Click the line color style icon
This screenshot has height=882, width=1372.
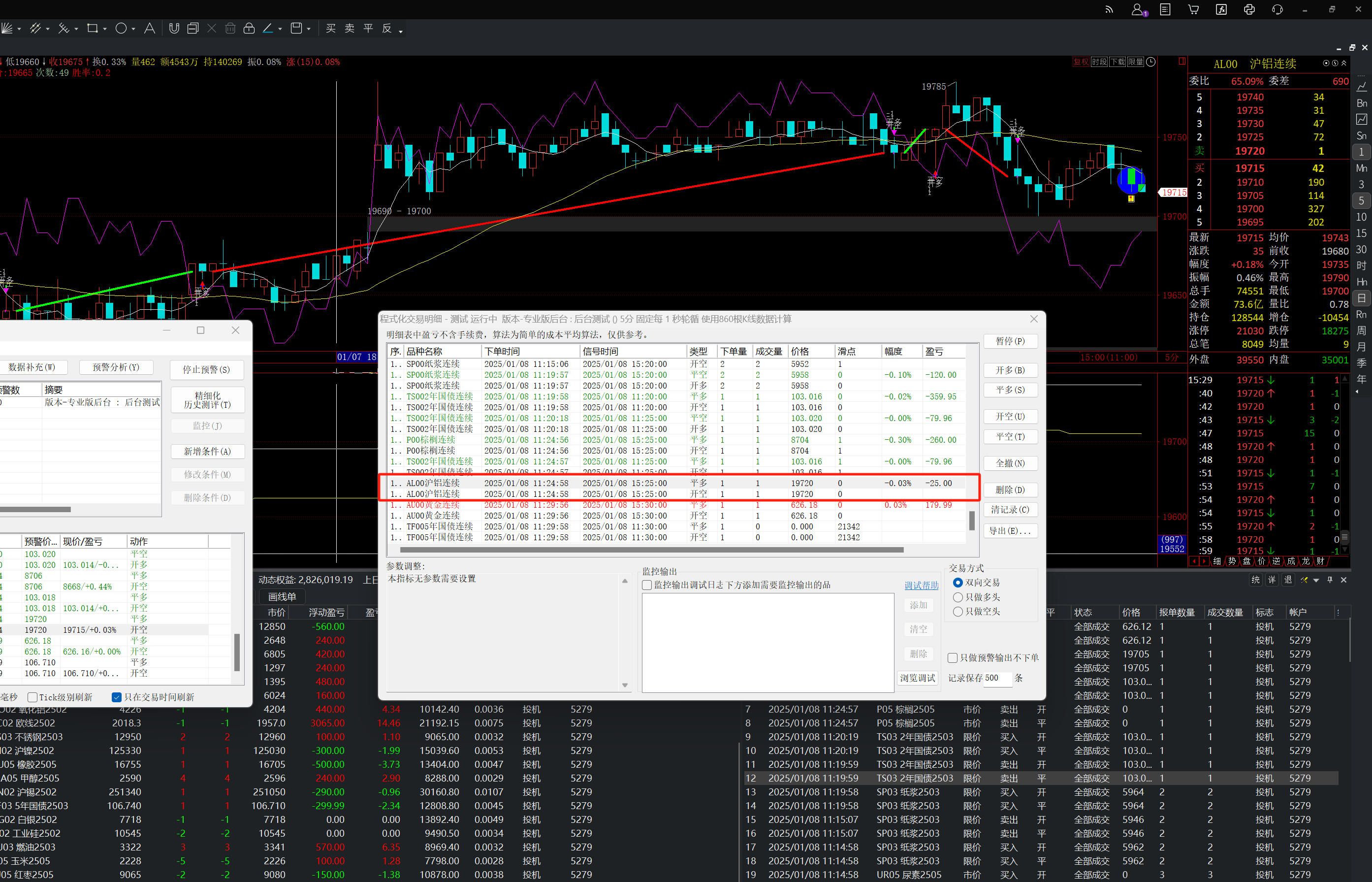[x=267, y=28]
